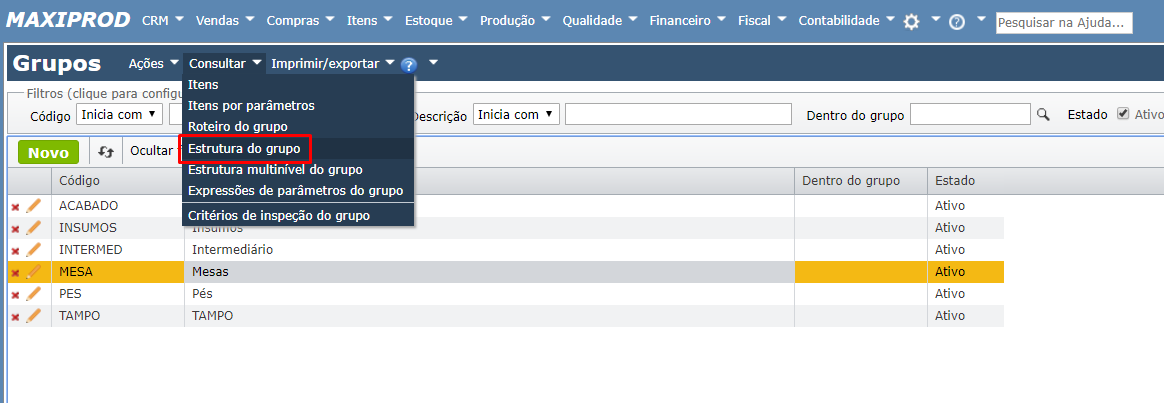
Task: Expand the CRM menu
Action: (163, 21)
